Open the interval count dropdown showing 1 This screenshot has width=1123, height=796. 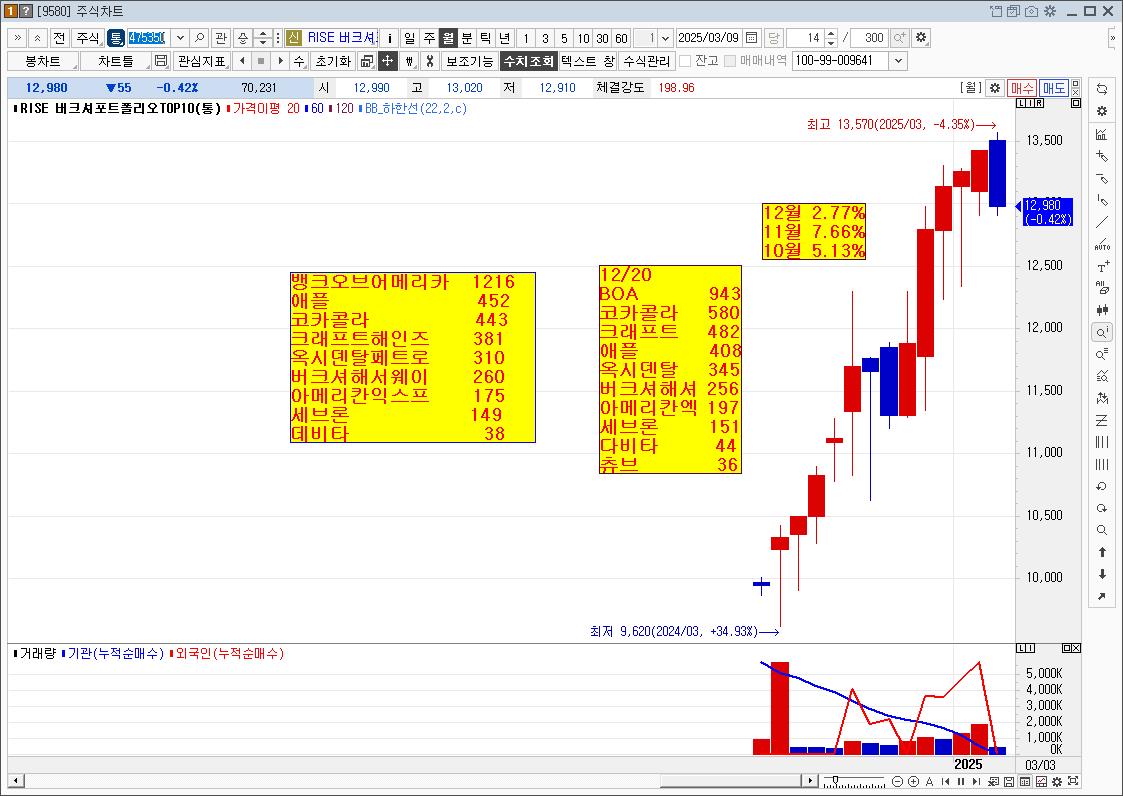665,38
